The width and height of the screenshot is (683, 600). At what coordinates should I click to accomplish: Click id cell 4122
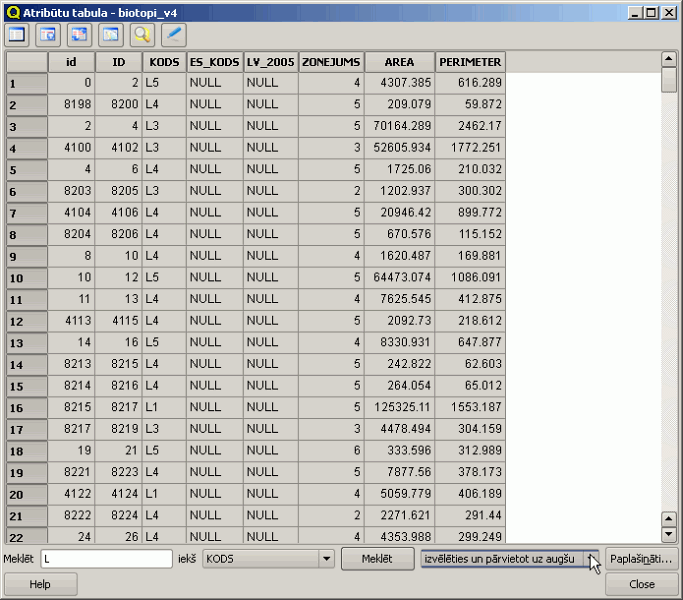(x=71, y=494)
